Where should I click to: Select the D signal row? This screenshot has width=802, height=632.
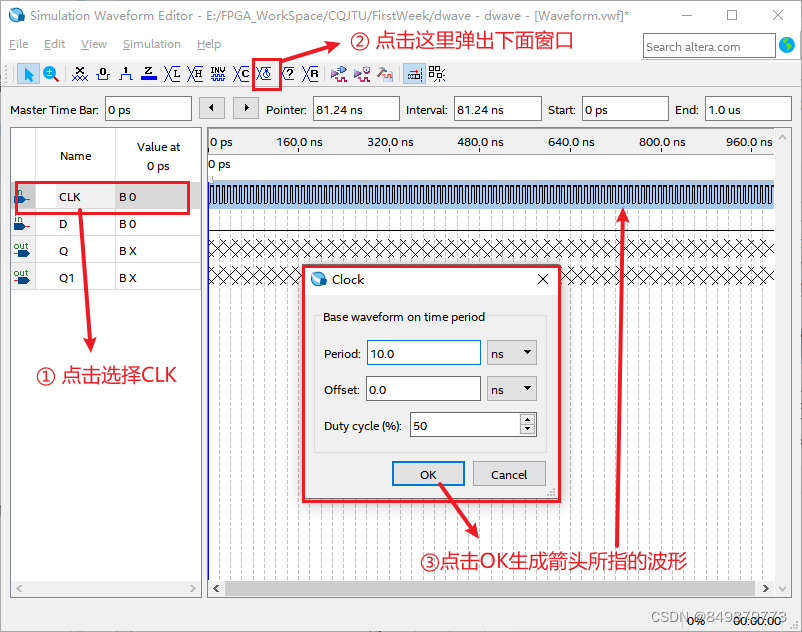(x=106, y=224)
